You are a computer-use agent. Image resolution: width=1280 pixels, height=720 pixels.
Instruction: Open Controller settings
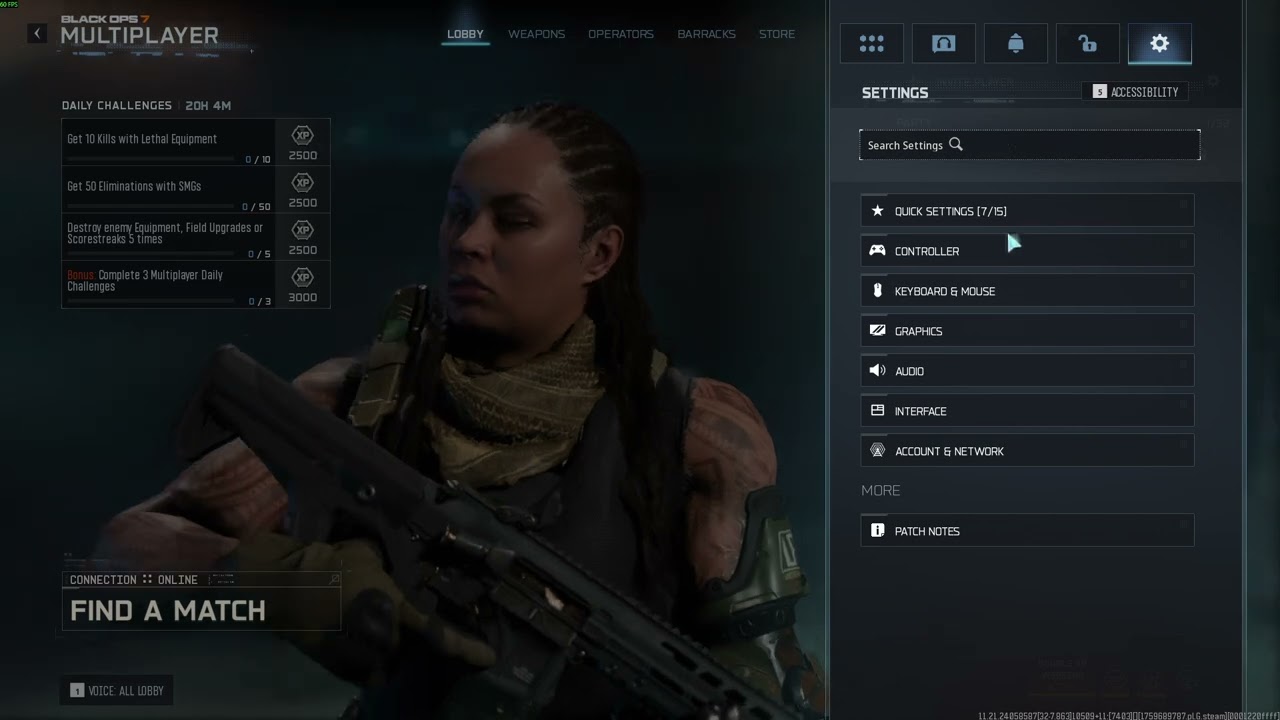[1027, 251]
